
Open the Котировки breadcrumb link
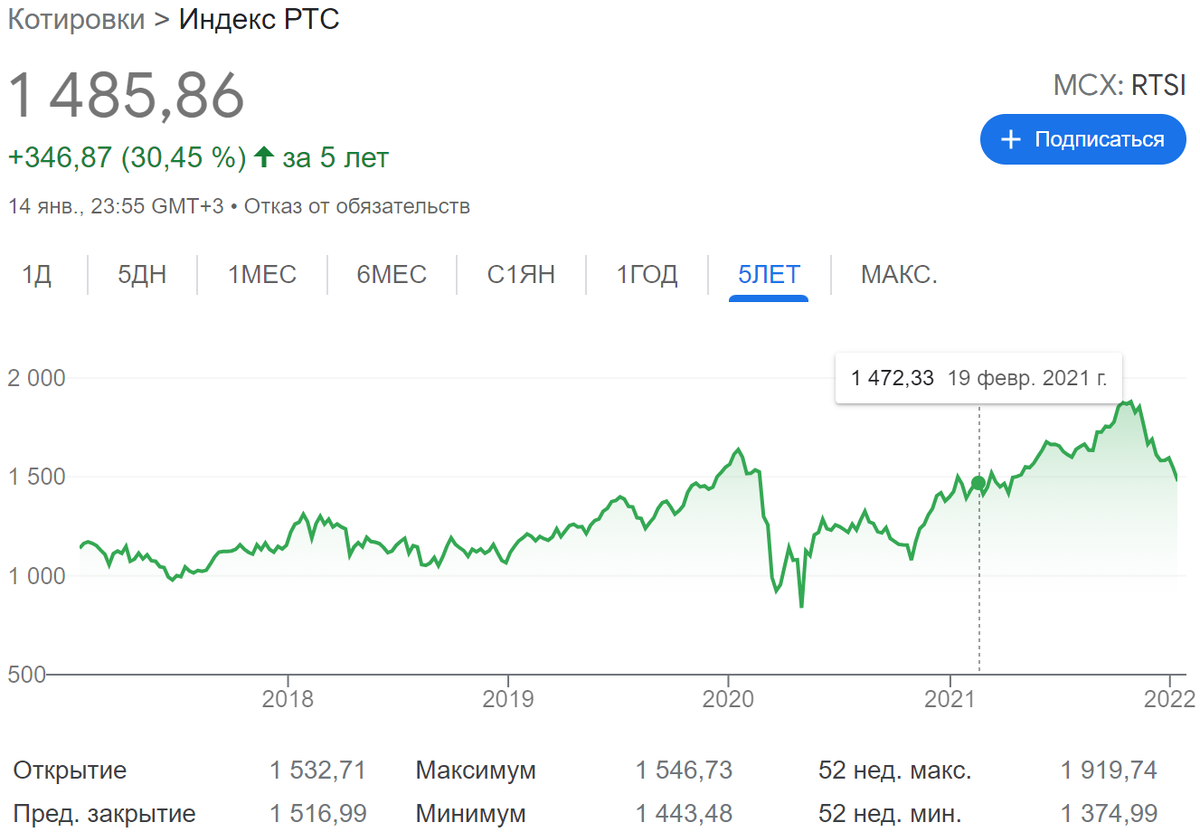tap(76, 20)
